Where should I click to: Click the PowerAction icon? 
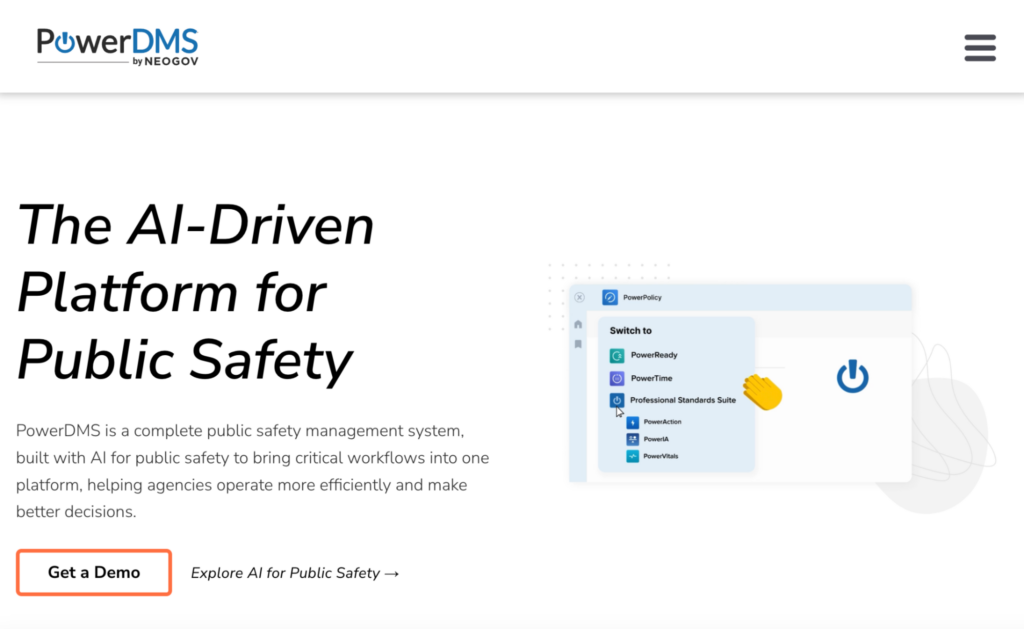(x=632, y=422)
